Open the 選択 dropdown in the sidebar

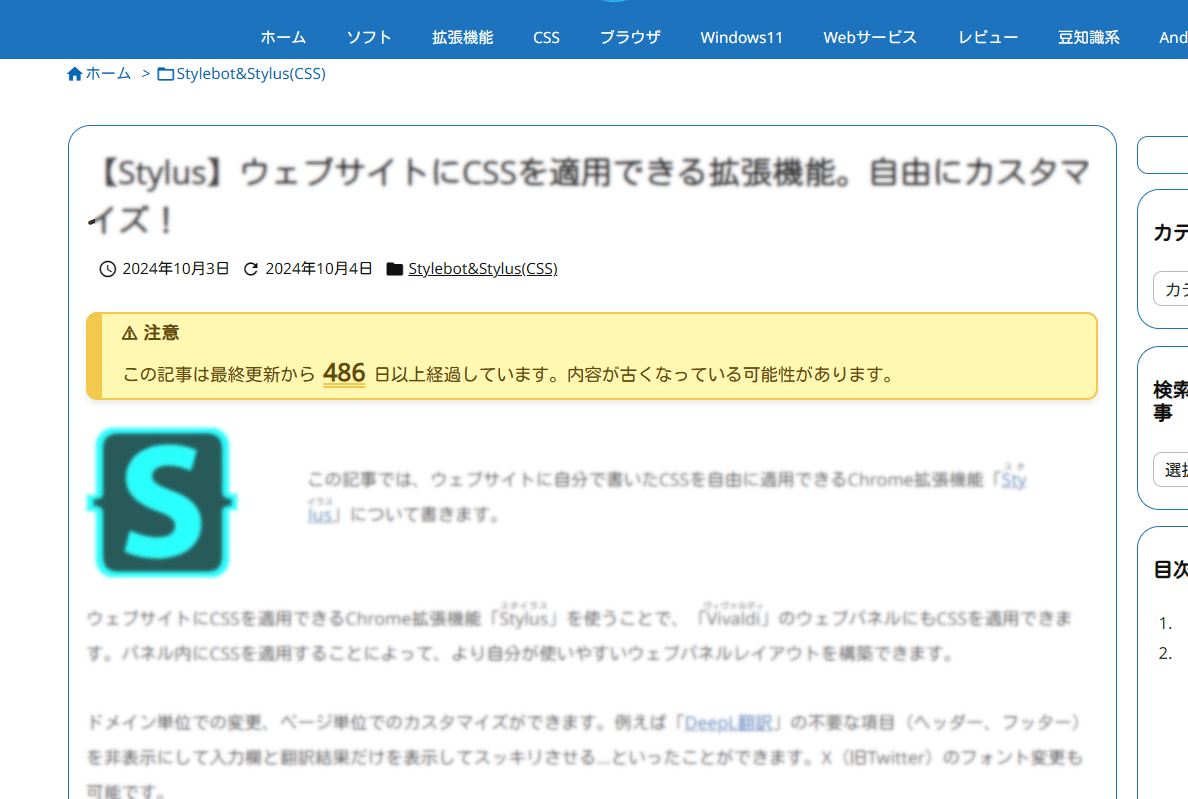[1170, 470]
